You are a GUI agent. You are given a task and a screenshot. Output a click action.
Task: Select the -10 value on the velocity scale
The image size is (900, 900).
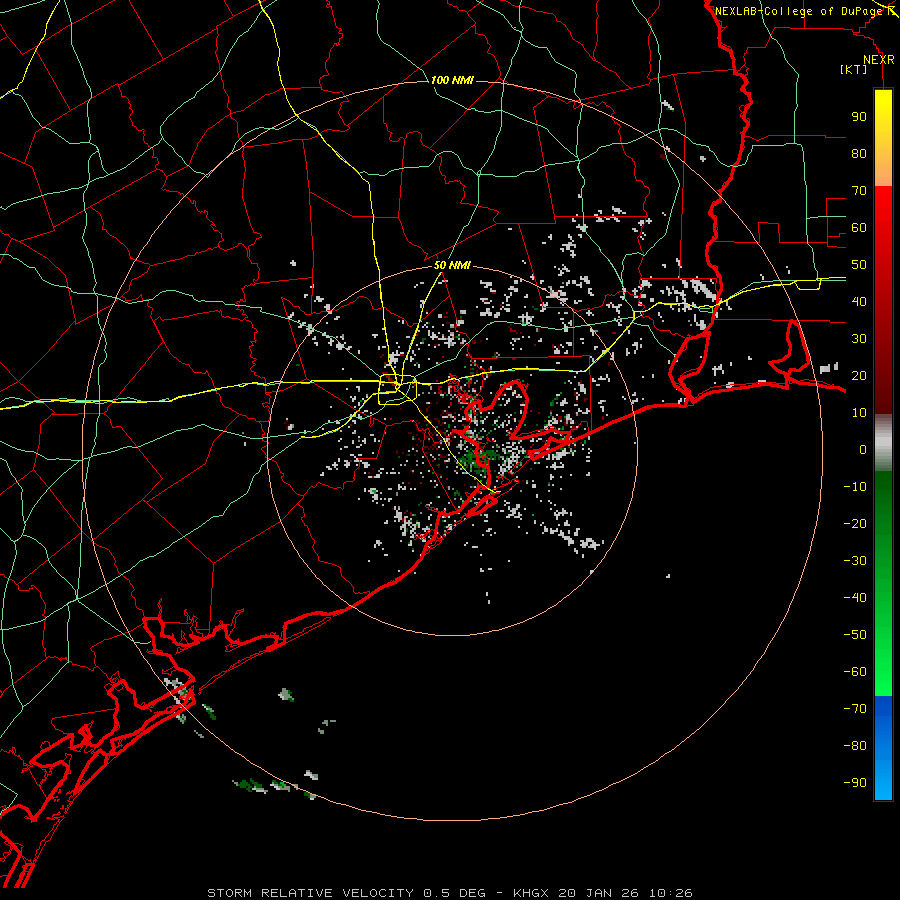tap(855, 487)
